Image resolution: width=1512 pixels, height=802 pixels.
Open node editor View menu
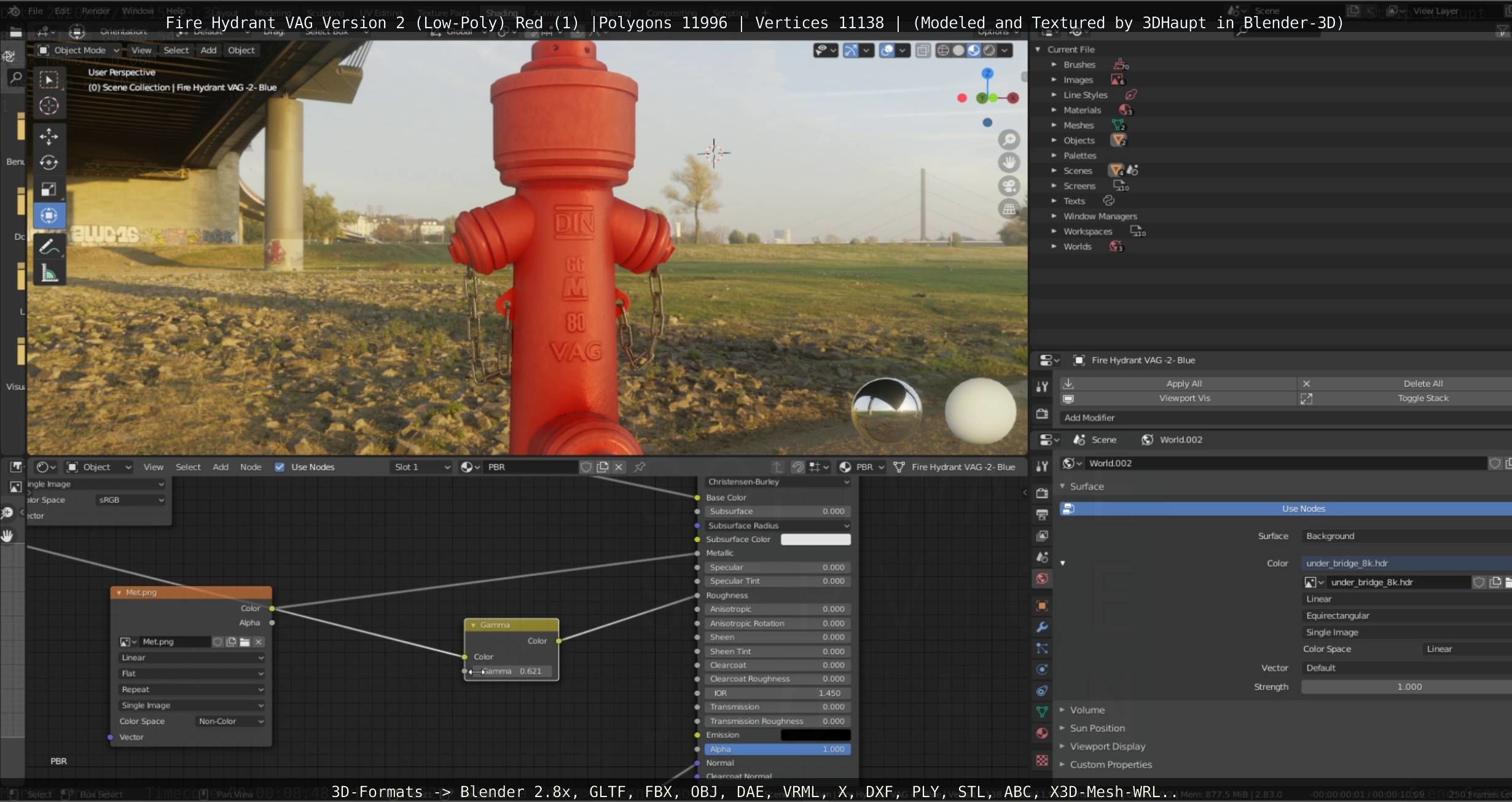[154, 467]
